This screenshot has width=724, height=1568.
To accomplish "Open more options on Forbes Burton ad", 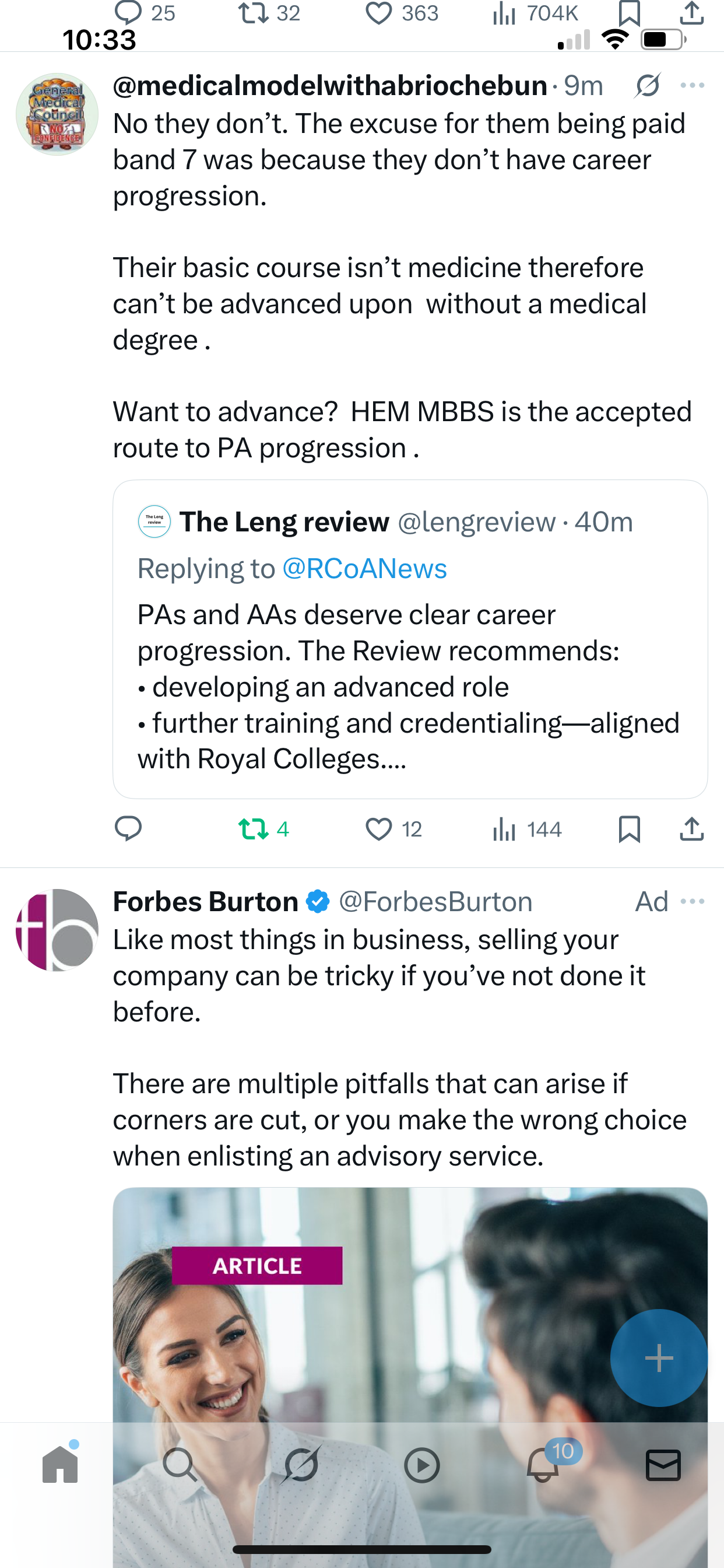I will [x=693, y=901].
